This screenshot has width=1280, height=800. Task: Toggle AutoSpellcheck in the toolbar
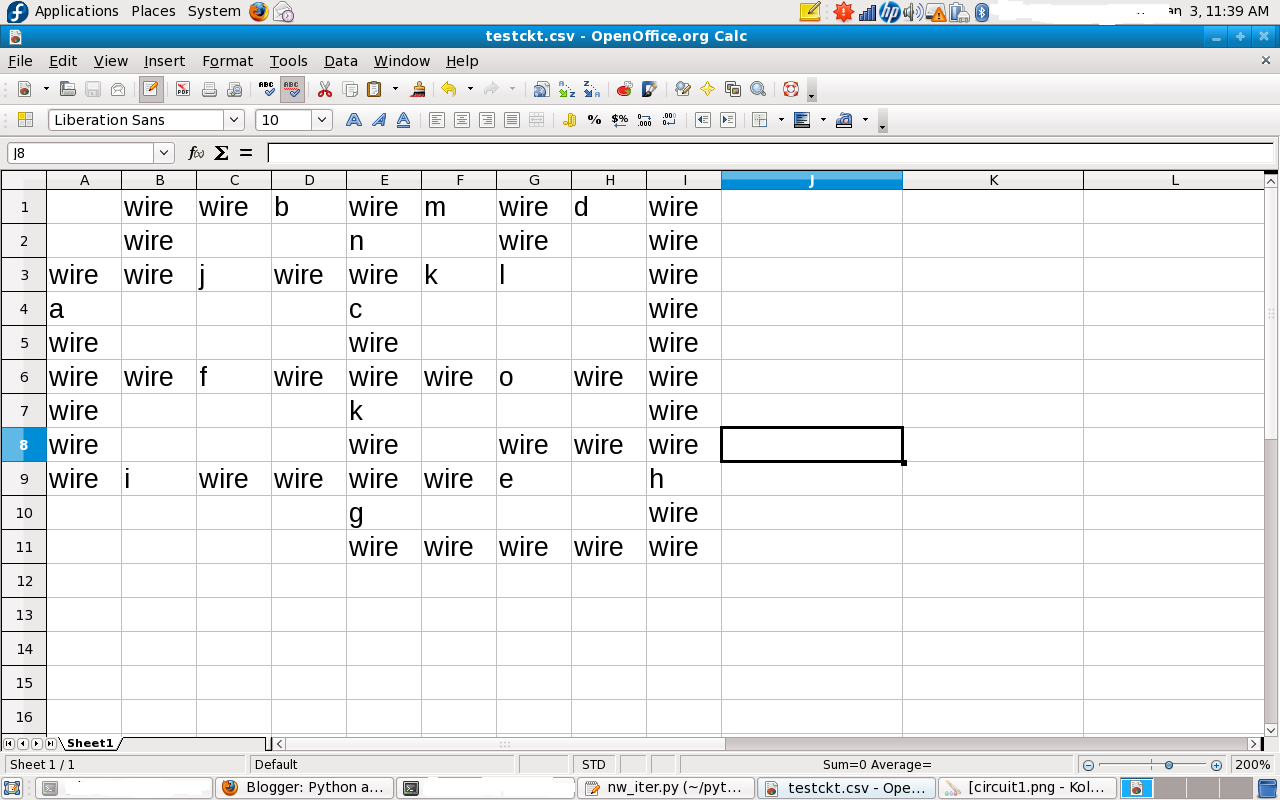click(292, 89)
